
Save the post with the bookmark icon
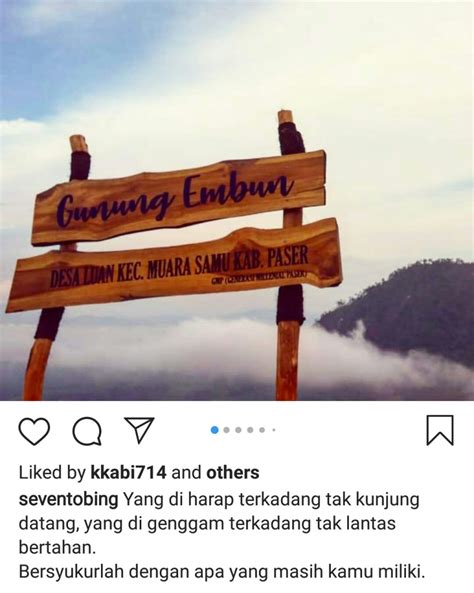click(x=440, y=430)
